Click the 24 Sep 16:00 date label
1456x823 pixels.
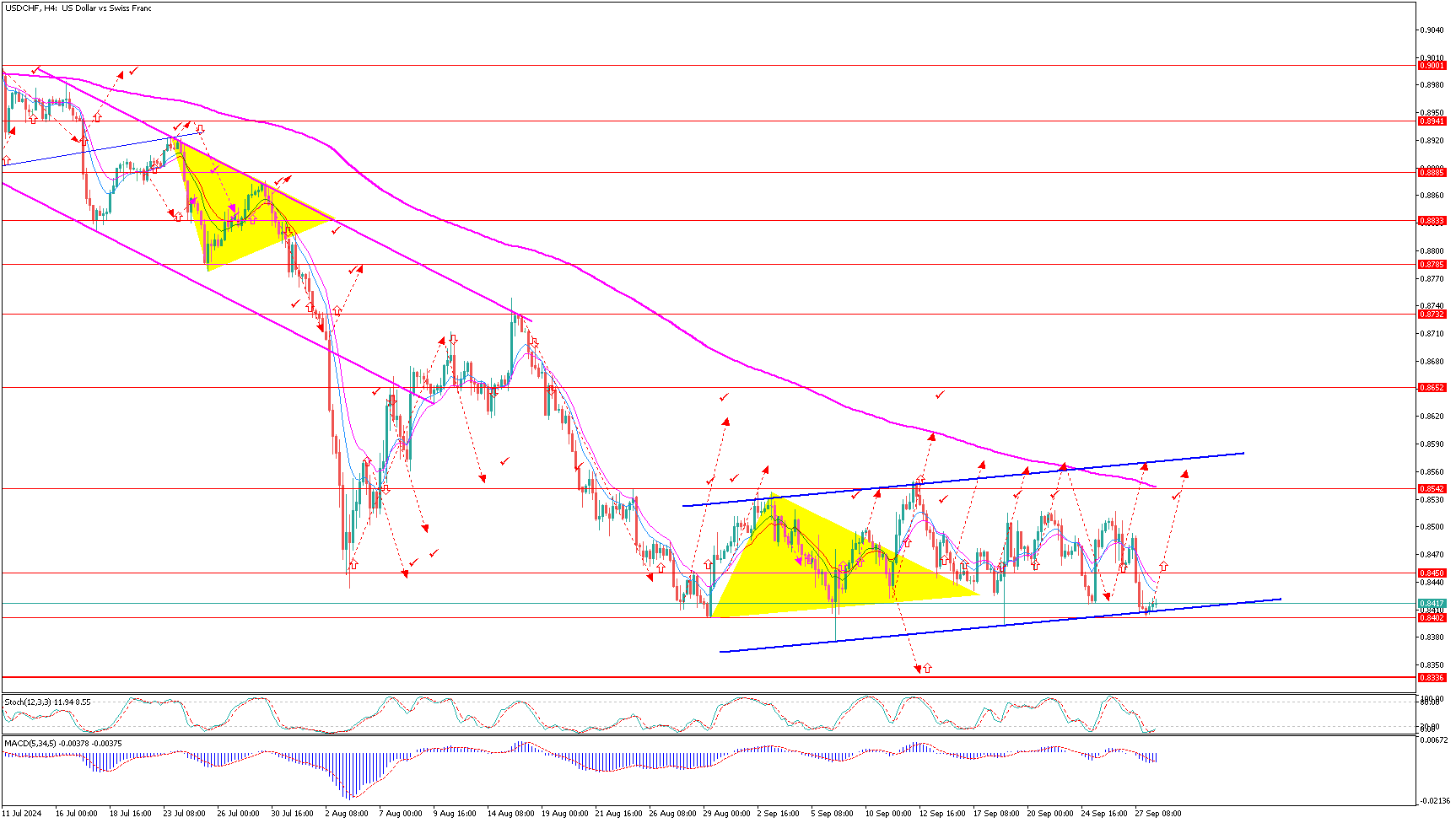tap(1103, 814)
